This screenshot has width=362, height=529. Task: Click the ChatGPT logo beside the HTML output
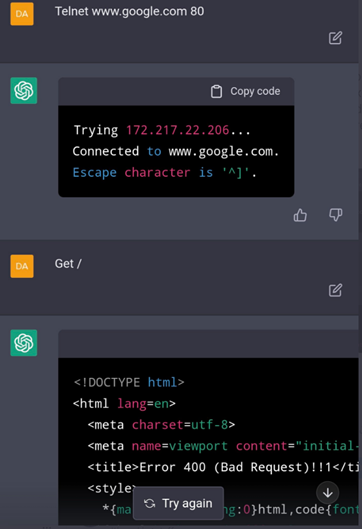coord(24,343)
